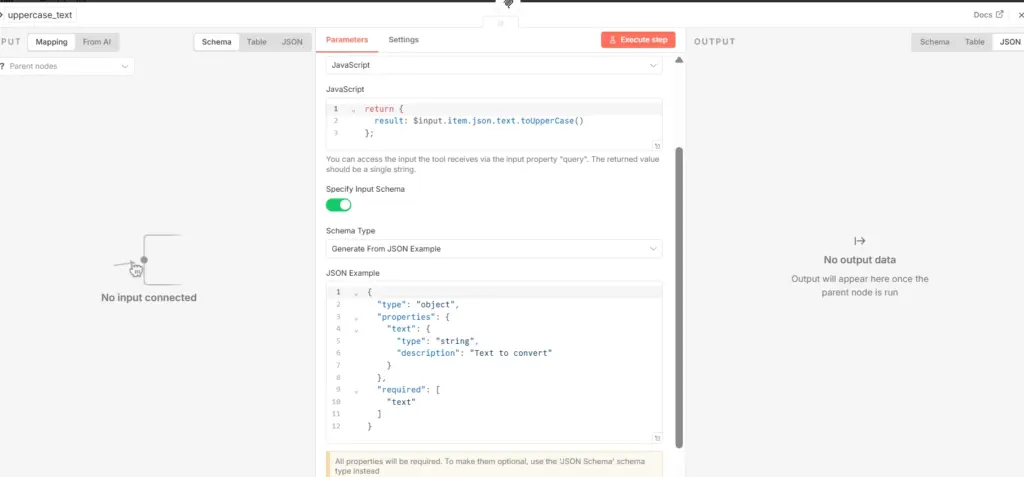The image size is (1024, 477).
Task: Click the panel drag handle above Parameters
Action: (x=501, y=23)
